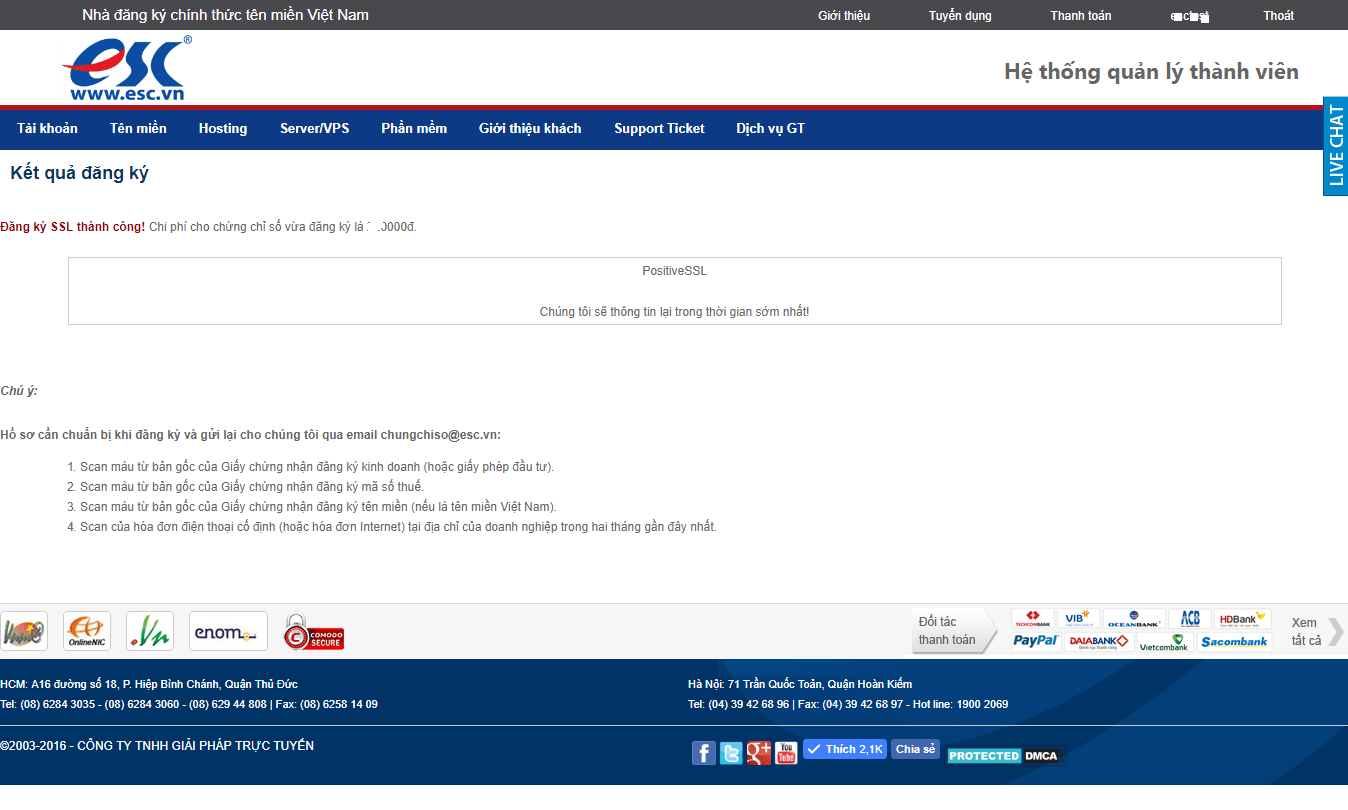The image size is (1348, 810).
Task: Click the PayPal payment logo
Action: [1036, 641]
